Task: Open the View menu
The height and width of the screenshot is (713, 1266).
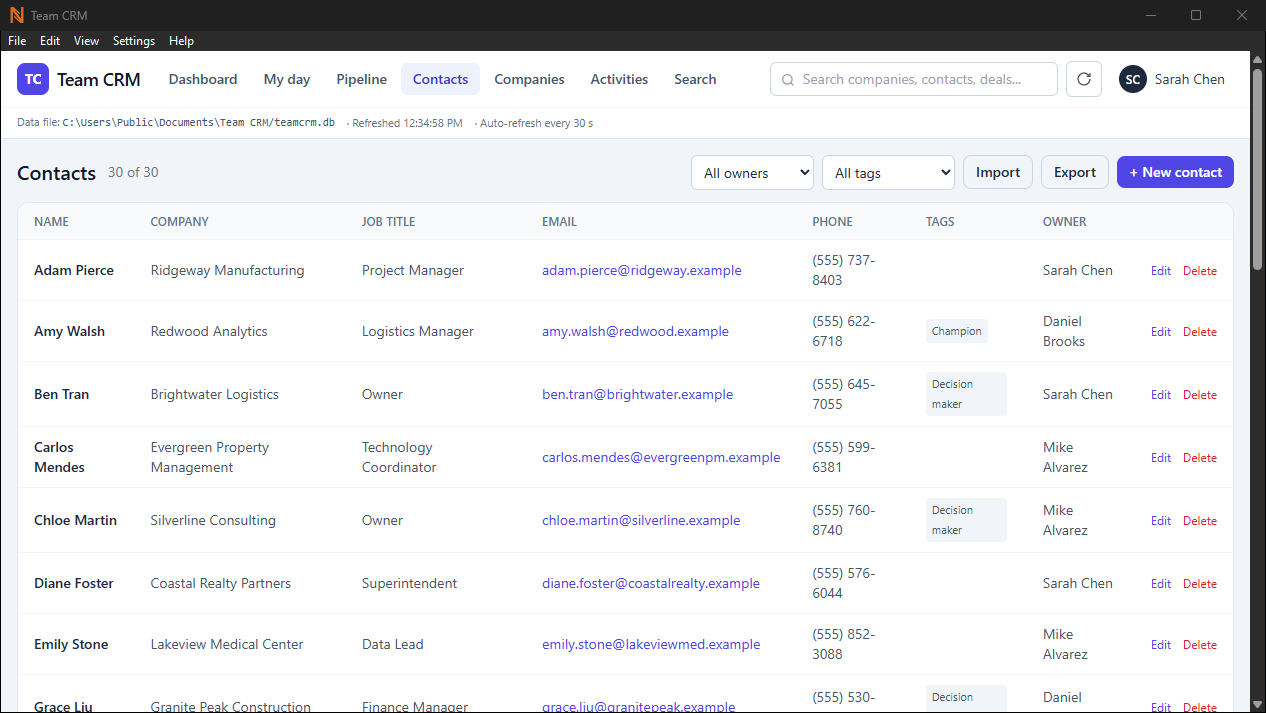Action: point(87,41)
